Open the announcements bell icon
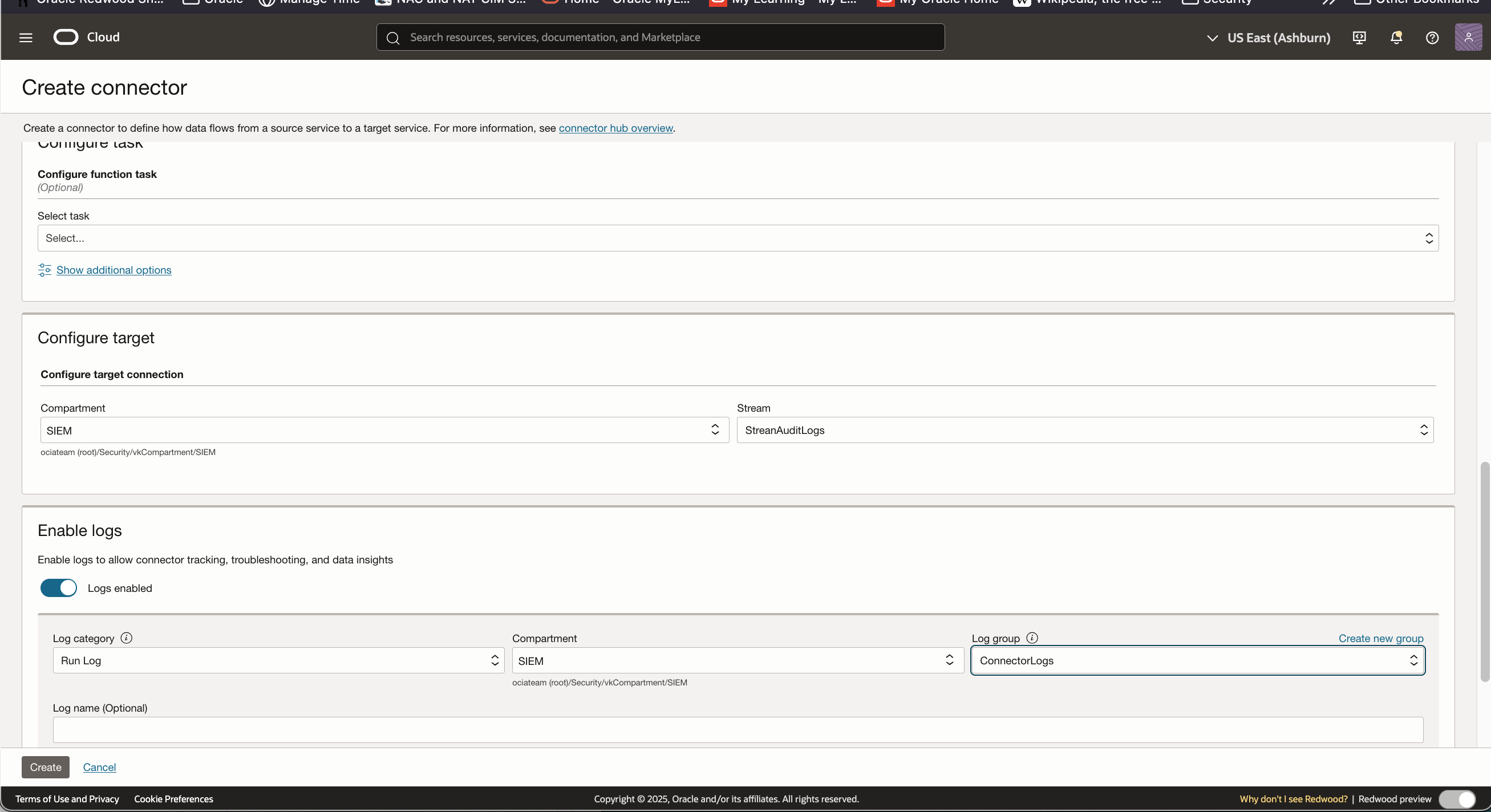The image size is (1491, 812). 1396,38
